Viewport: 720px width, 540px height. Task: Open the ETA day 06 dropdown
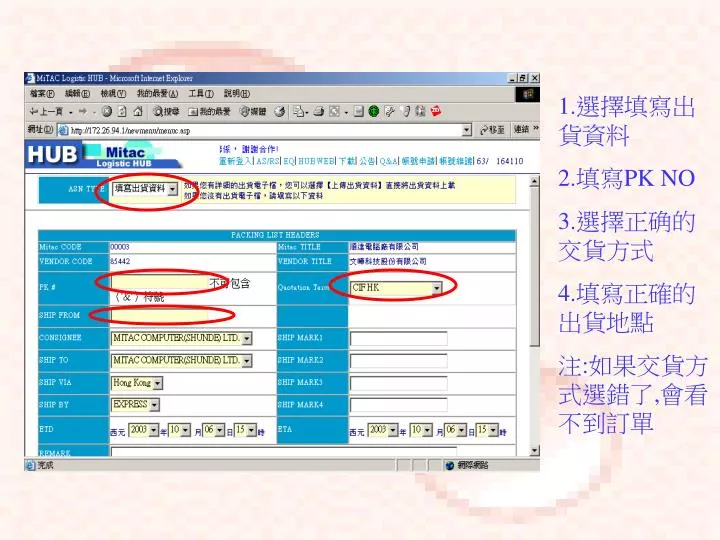(456, 430)
